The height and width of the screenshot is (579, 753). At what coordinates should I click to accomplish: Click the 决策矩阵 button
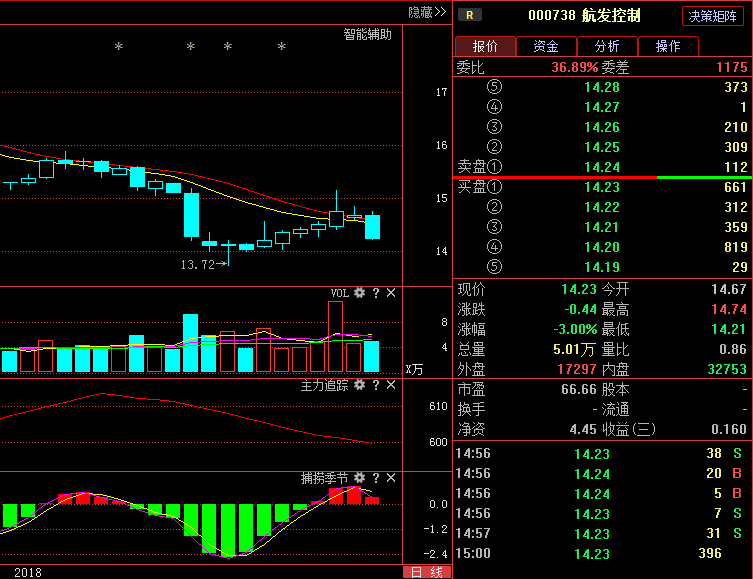(714, 16)
